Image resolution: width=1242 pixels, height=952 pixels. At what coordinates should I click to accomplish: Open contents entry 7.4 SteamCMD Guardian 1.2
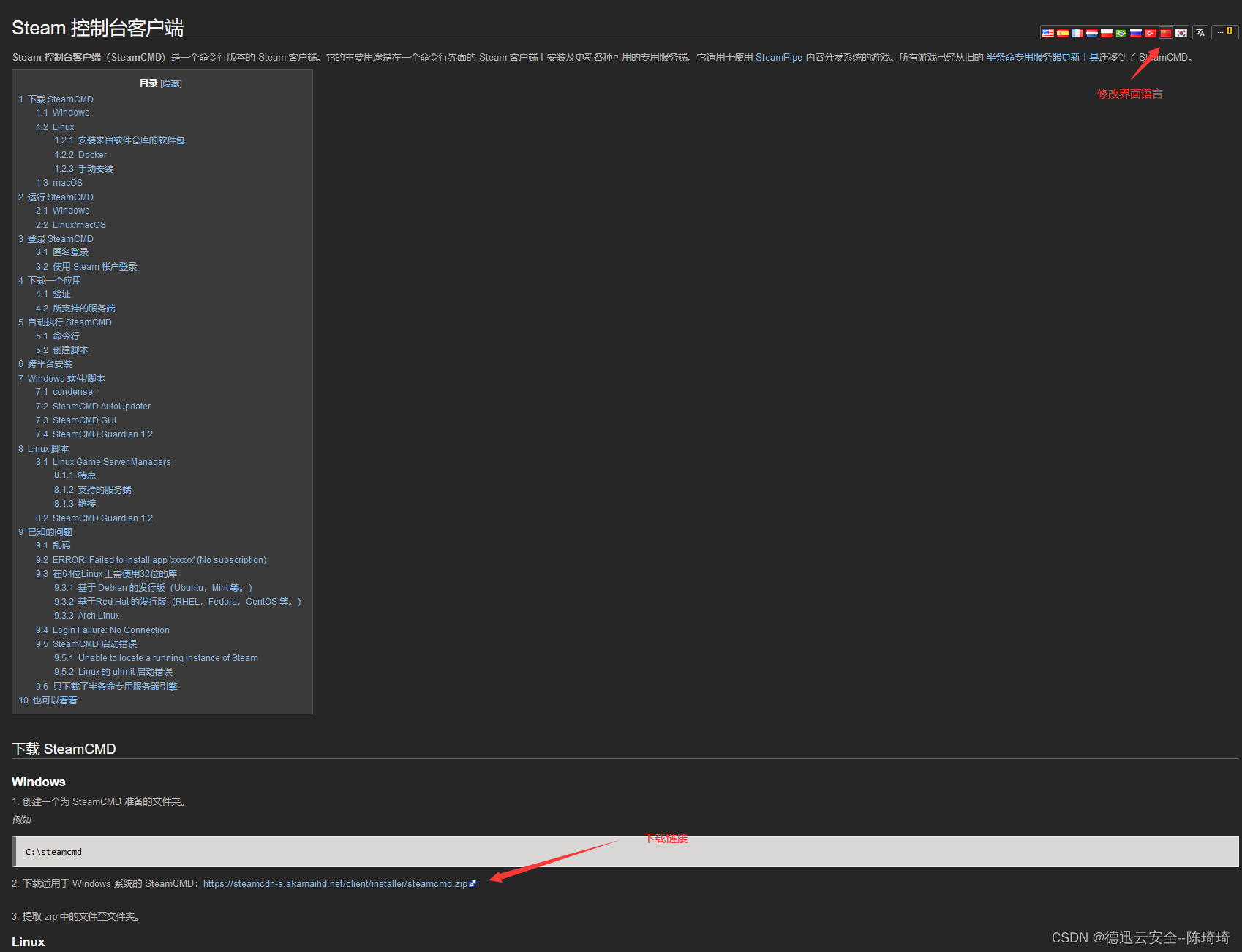pos(94,434)
